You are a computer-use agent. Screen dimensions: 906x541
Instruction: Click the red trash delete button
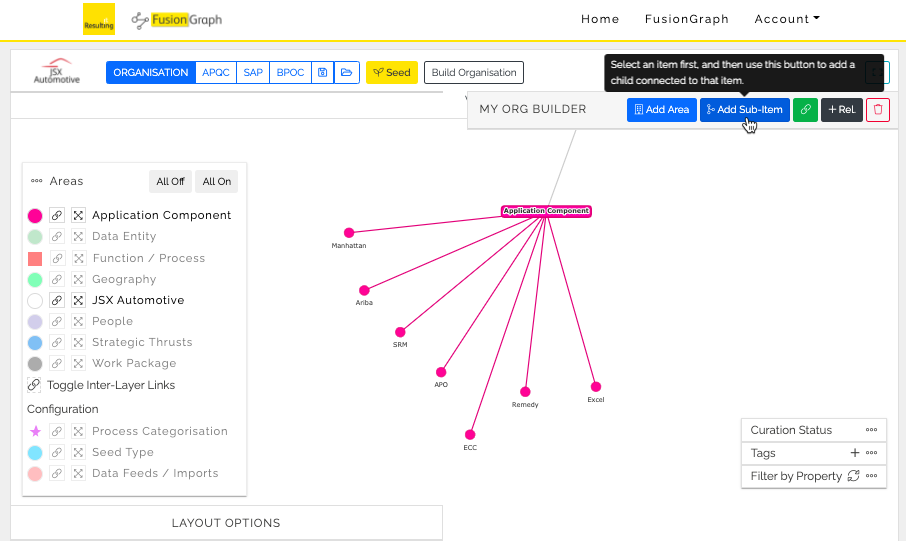[x=878, y=109]
